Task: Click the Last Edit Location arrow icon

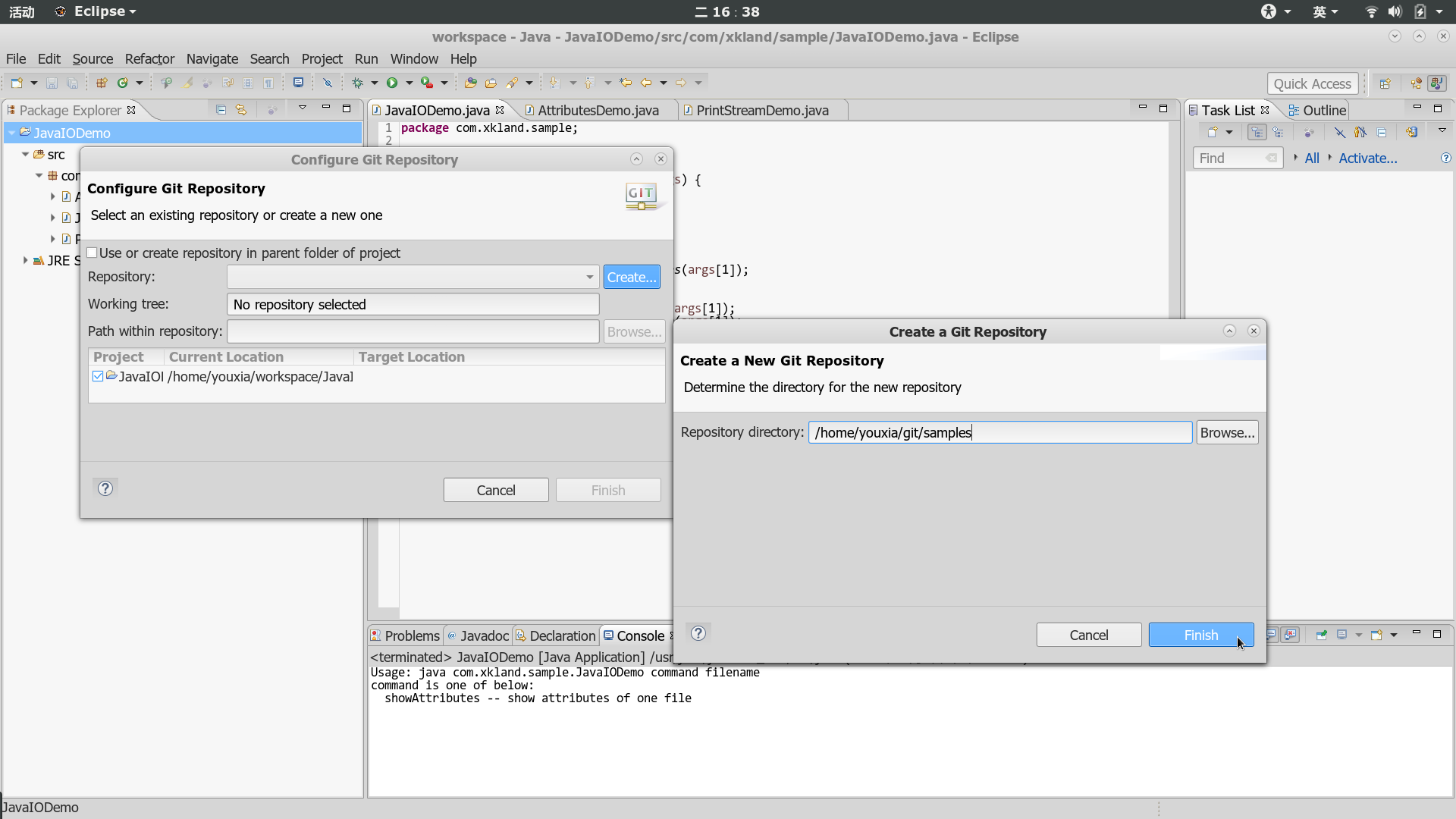Action: 626,83
